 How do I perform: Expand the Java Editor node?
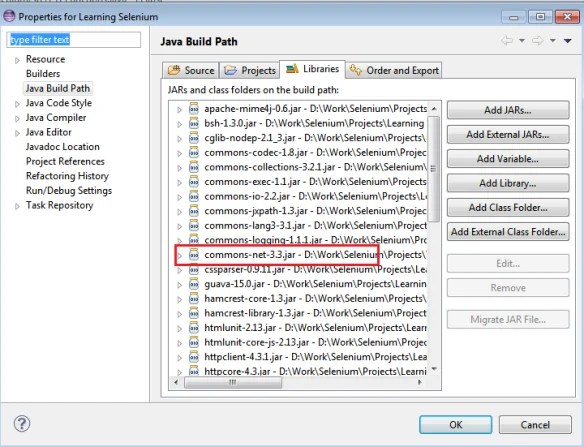pyautogui.click(x=17, y=133)
